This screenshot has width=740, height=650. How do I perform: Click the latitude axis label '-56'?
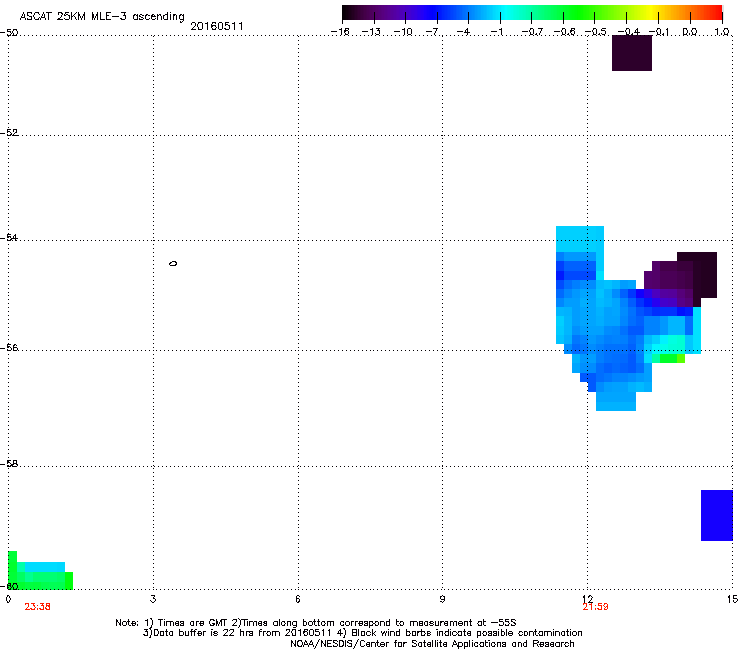pos(9,348)
